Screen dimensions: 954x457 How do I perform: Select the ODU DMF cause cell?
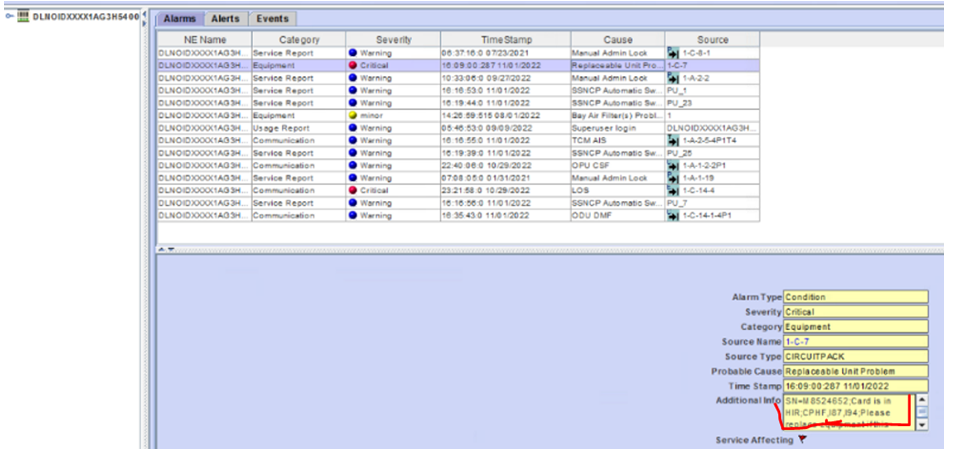[x=618, y=215]
